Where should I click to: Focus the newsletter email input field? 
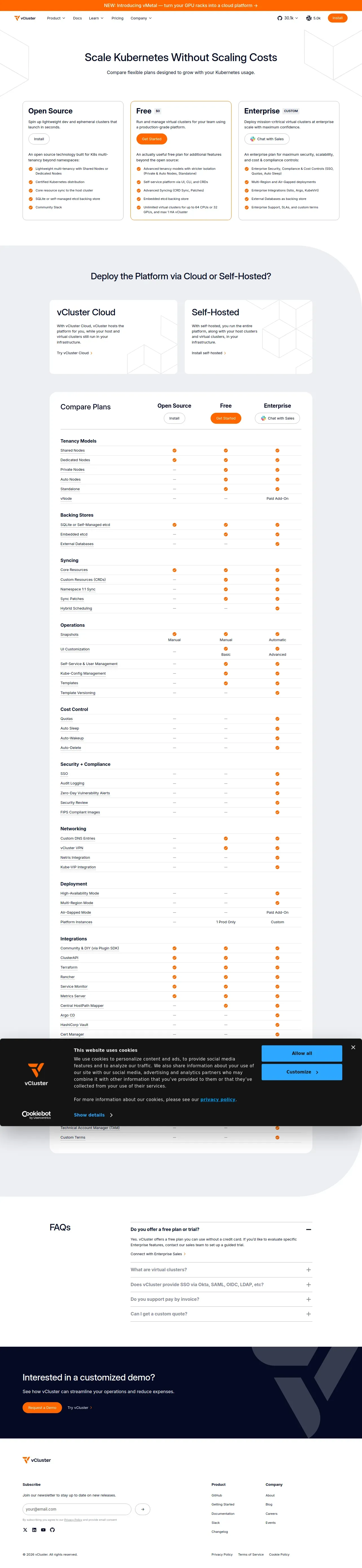point(77,1509)
